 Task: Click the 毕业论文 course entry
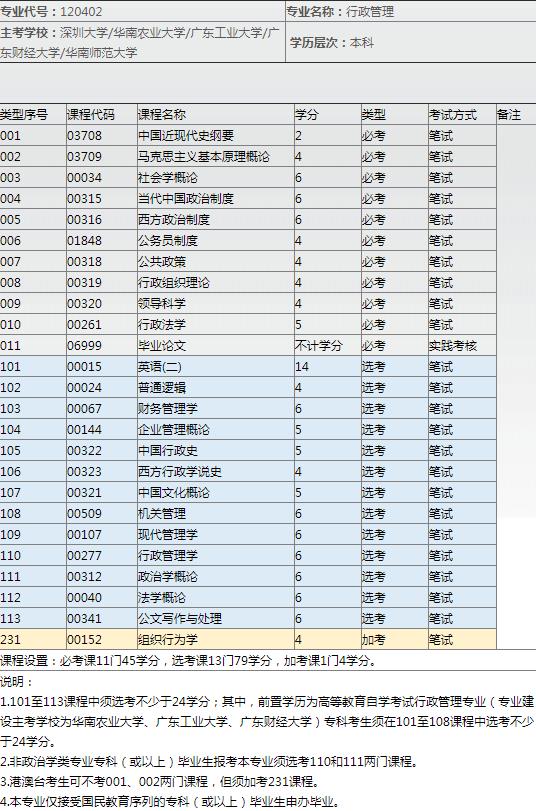click(x=162, y=346)
